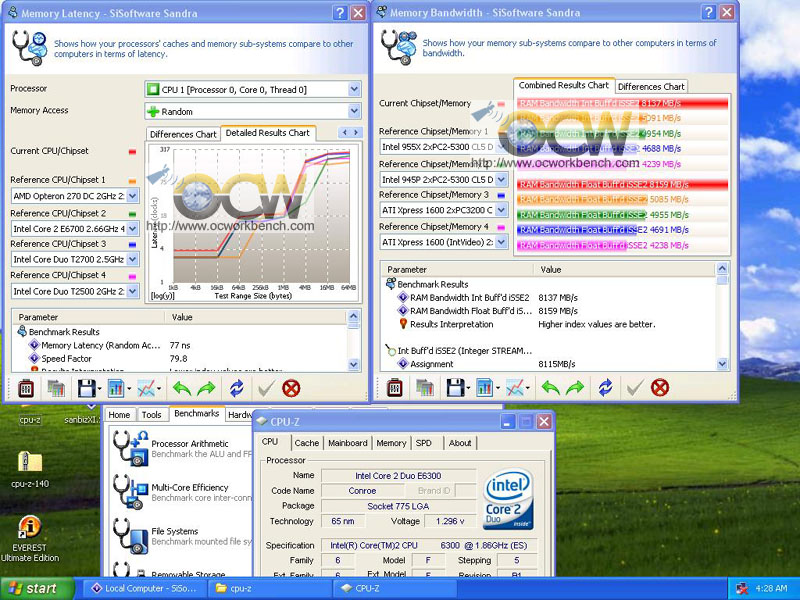This screenshot has width=800, height=600.
Task: Click the tab scroll left arrow in Memory Latency
Action: point(345,133)
